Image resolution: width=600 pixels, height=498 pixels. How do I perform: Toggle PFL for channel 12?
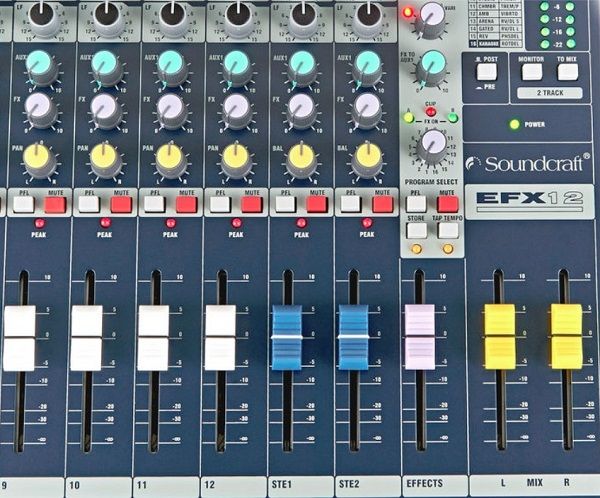coord(220,205)
